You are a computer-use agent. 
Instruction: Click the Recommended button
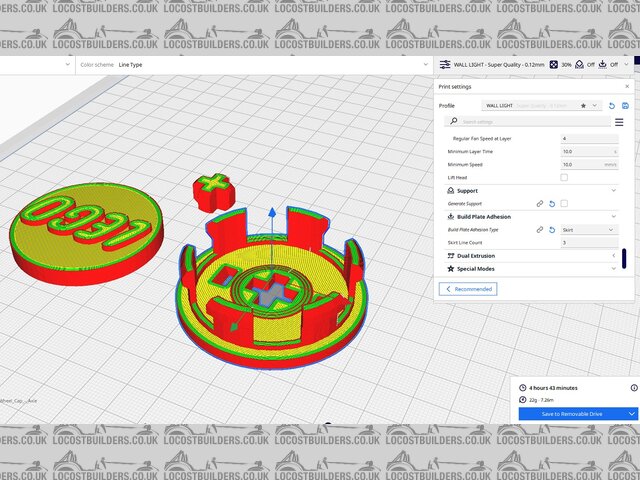point(468,289)
